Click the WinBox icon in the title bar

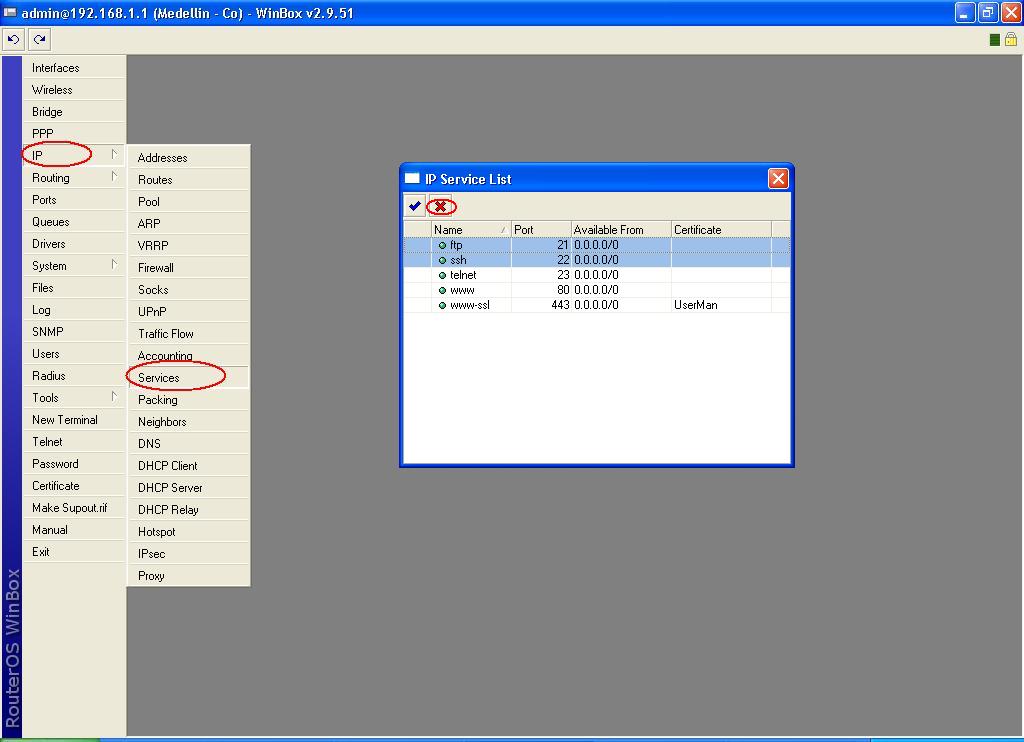click(x=12, y=12)
